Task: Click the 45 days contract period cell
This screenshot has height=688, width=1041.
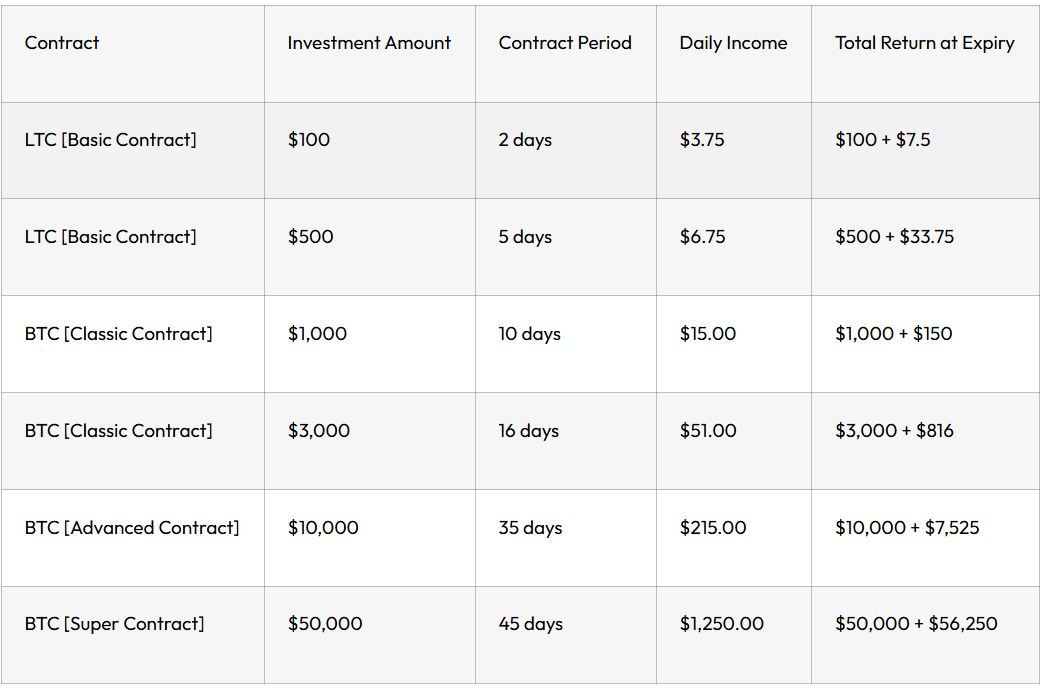Action: pyautogui.click(x=530, y=624)
